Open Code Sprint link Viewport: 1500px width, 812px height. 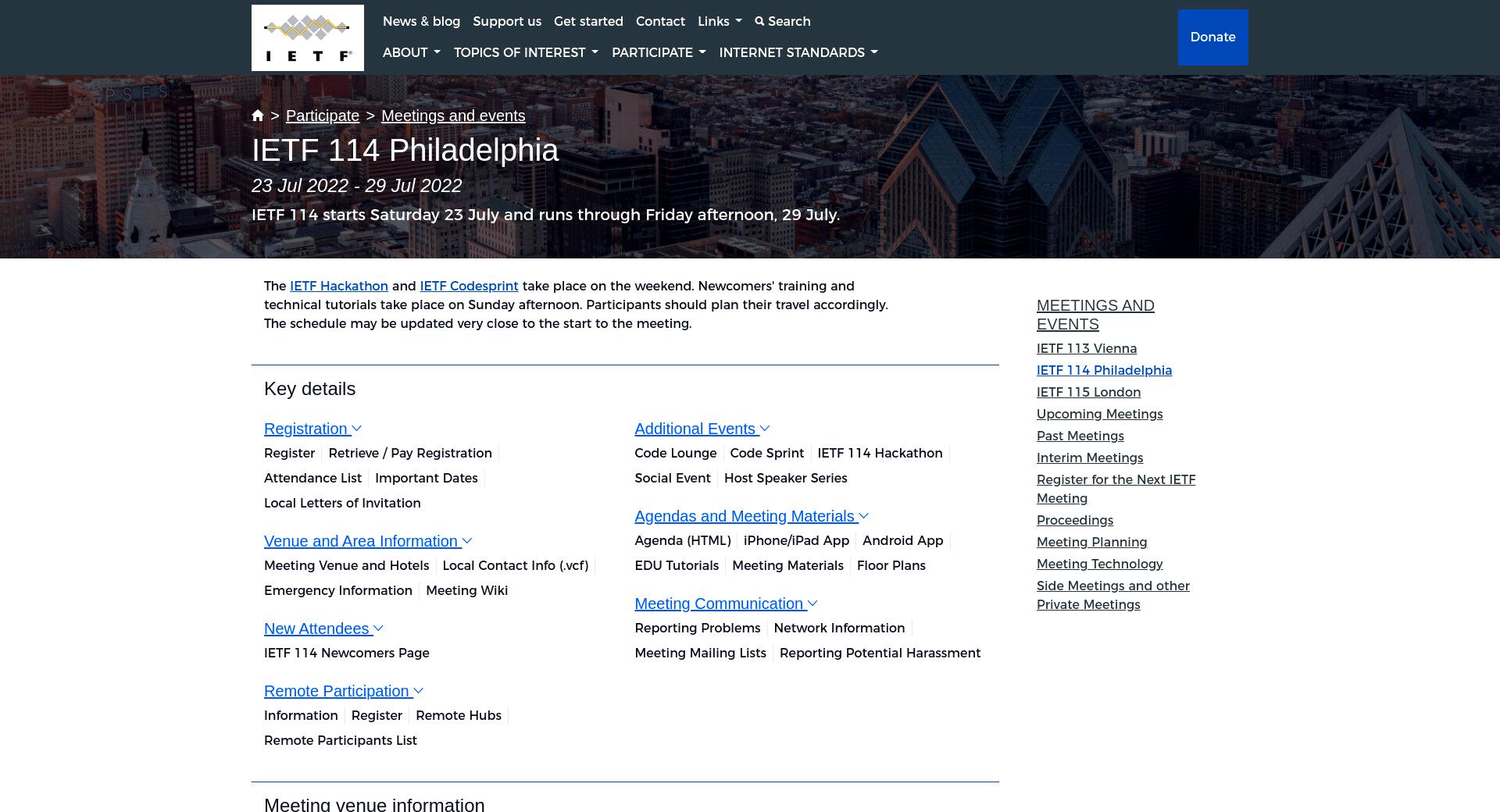[767, 453]
